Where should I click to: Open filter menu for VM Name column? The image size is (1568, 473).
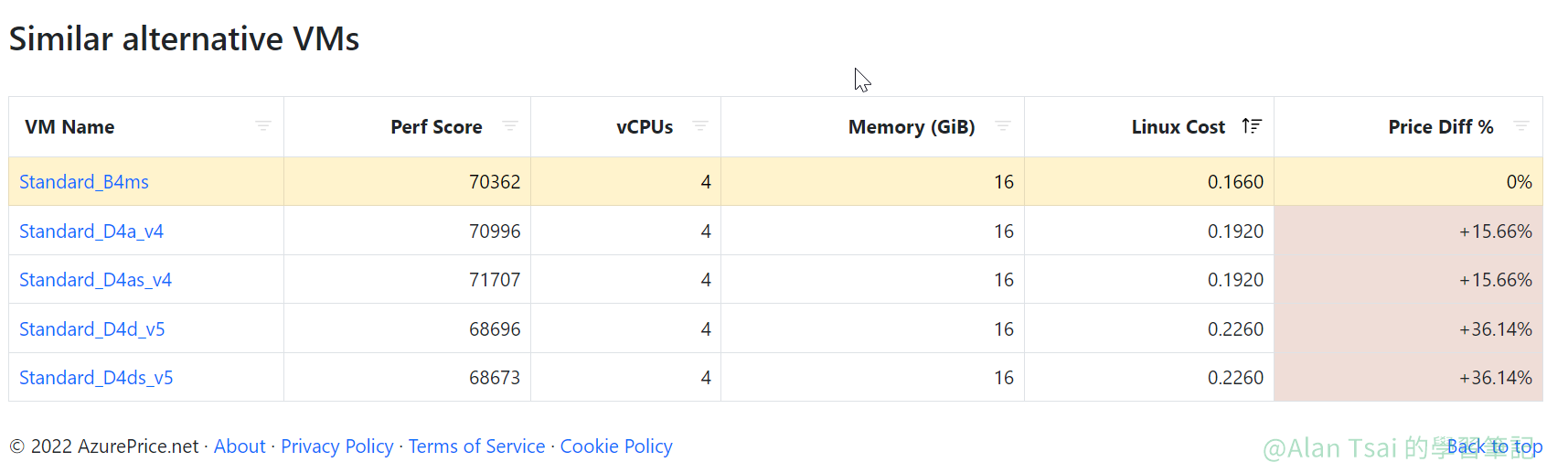[x=263, y=126]
